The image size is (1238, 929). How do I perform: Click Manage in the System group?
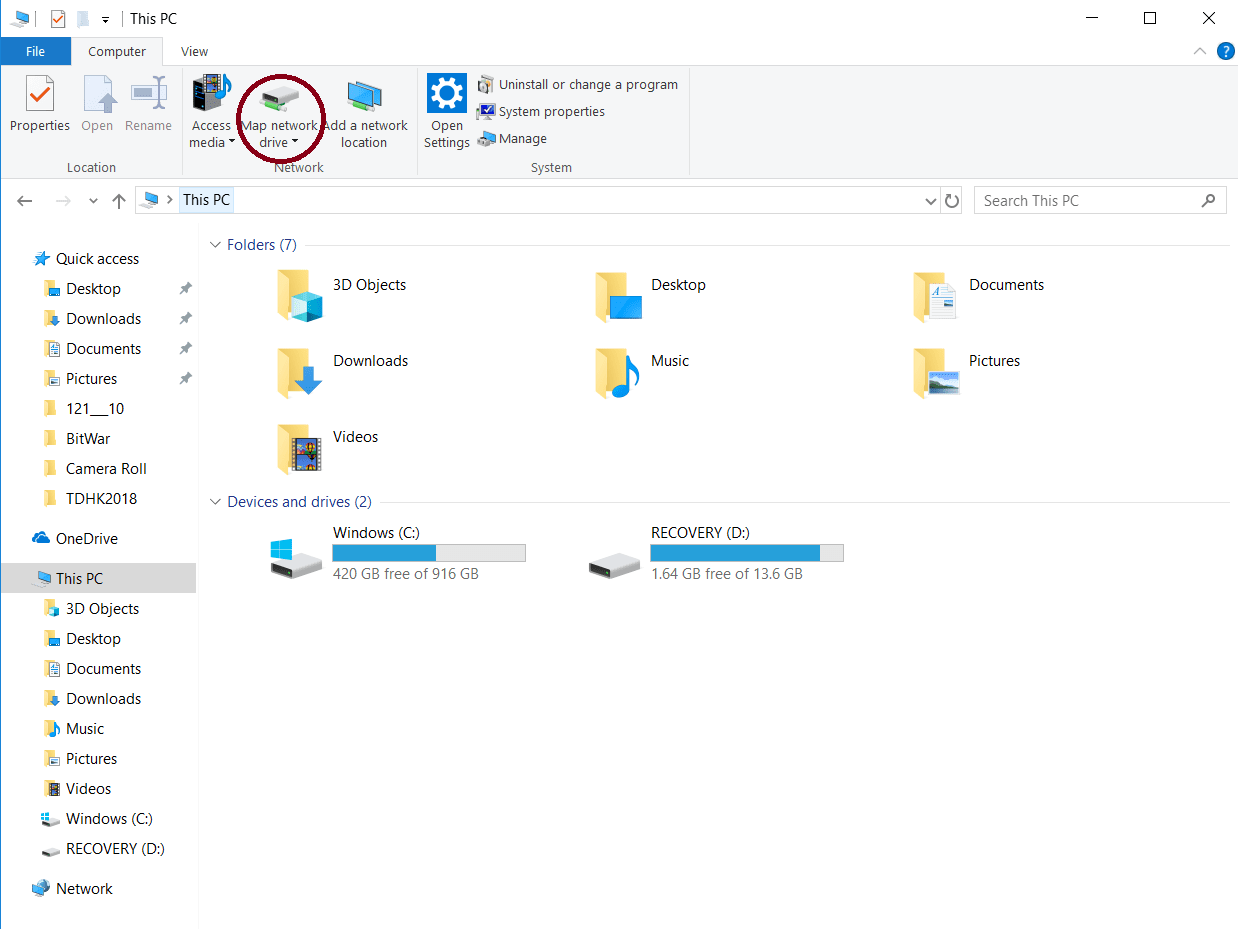click(x=512, y=139)
